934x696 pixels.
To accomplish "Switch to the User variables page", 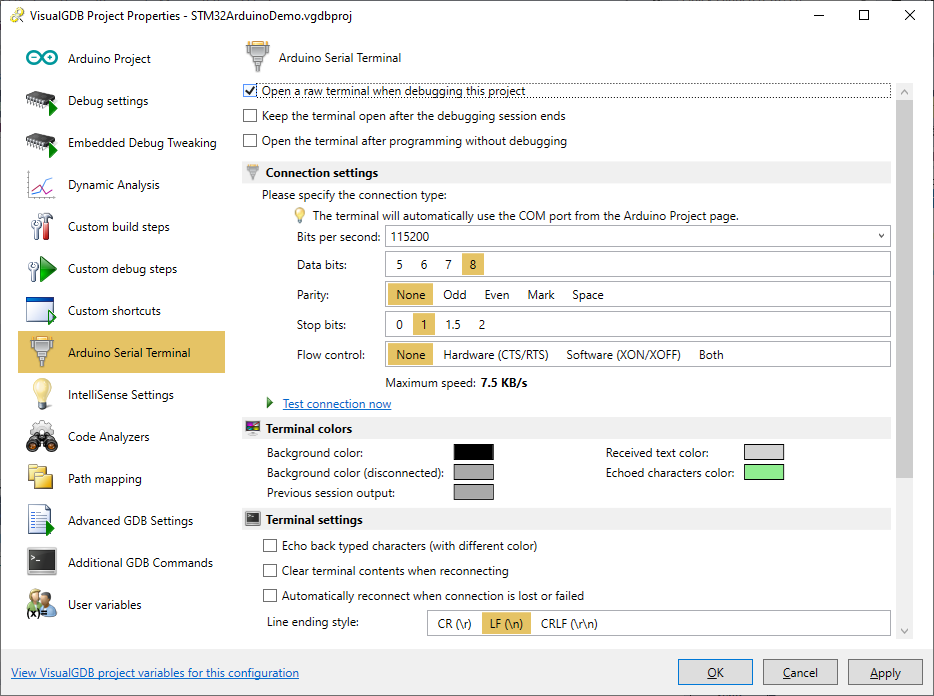I will tap(122, 604).
